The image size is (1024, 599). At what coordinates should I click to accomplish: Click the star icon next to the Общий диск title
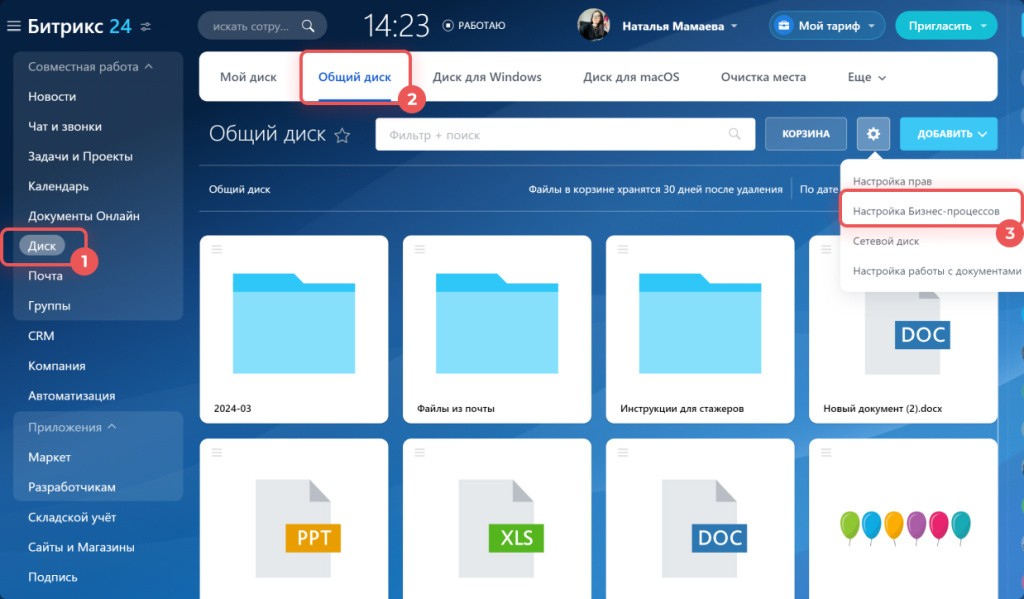[x=342, y=136]
